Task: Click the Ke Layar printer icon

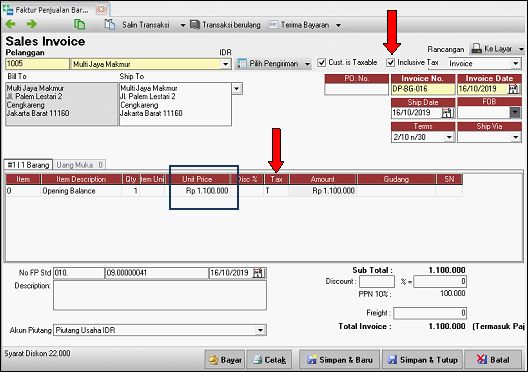Action: 476,49
